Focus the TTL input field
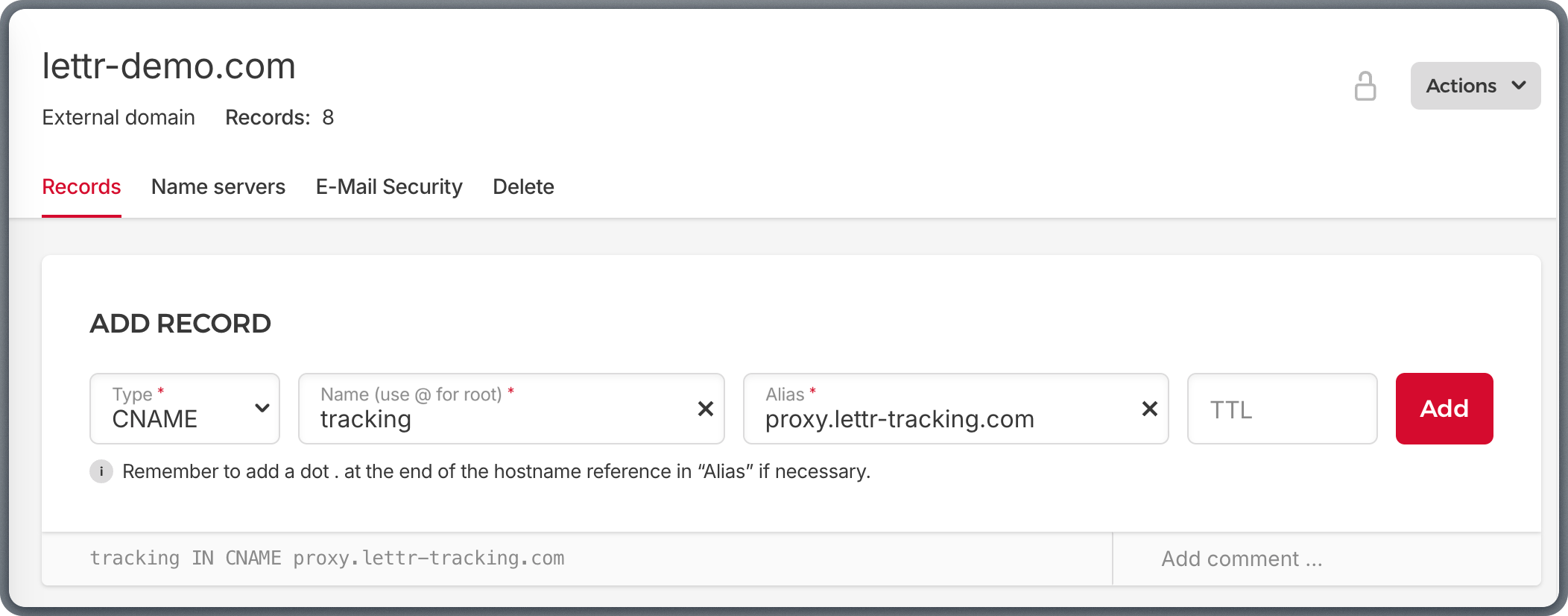This screenshot has height=616, width=1568. (x=1281, y=409)
